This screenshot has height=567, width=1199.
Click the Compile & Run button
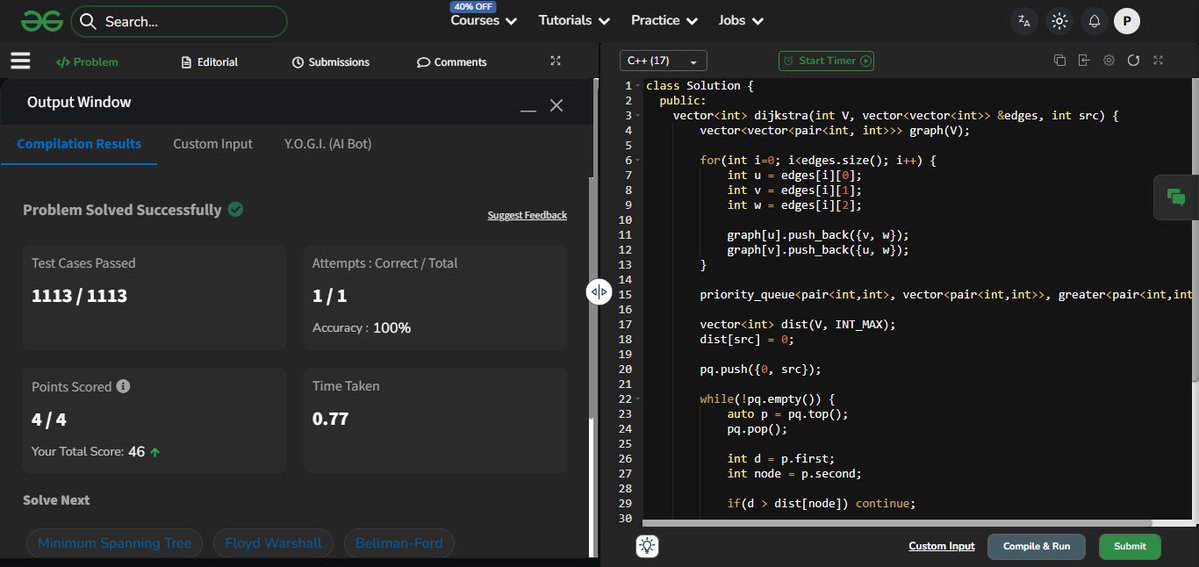coord(1036,546)
